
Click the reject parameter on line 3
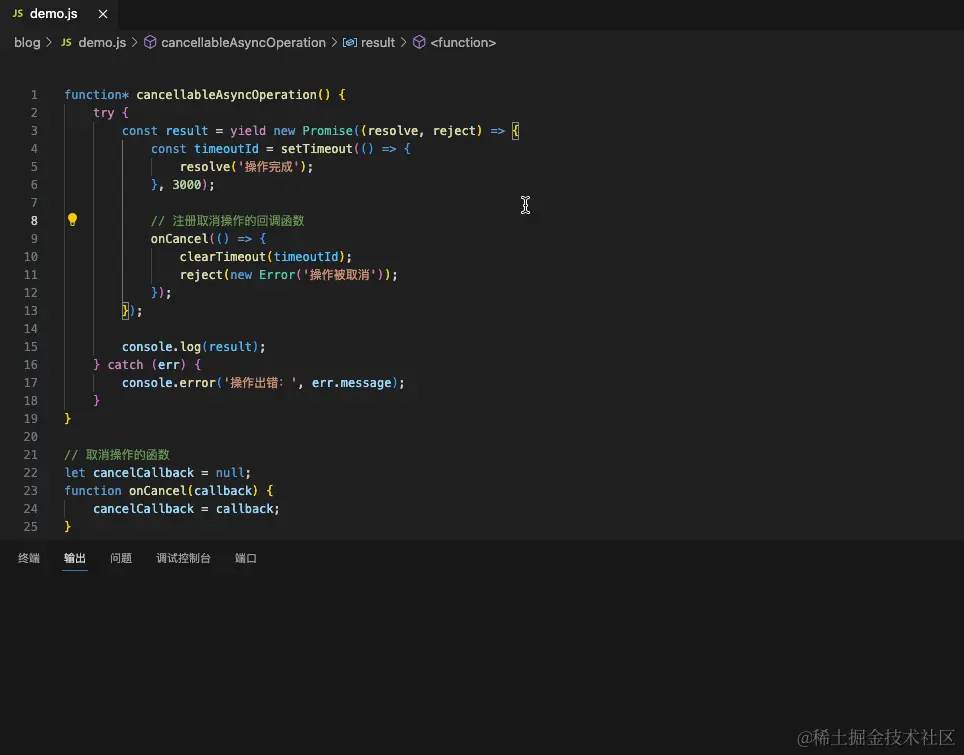point(454,131)
